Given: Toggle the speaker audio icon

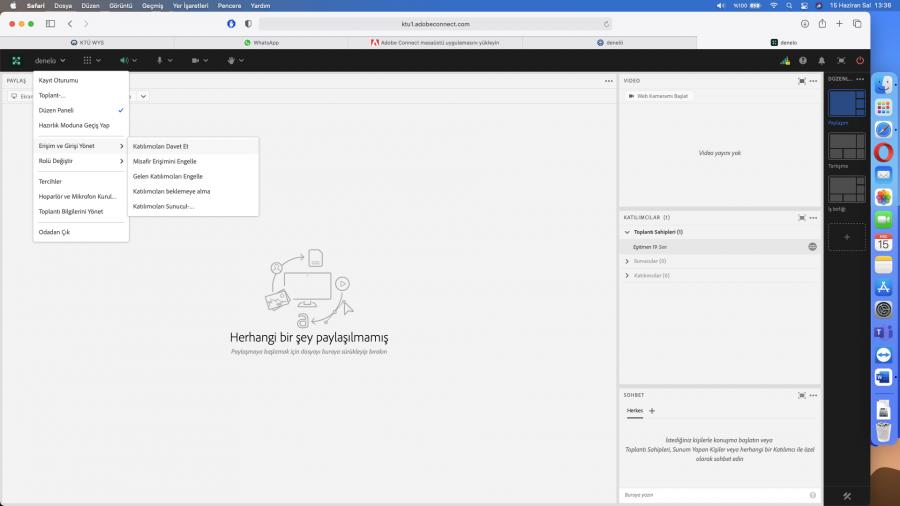Looking at the screenshot, I should tap(123, 60).
